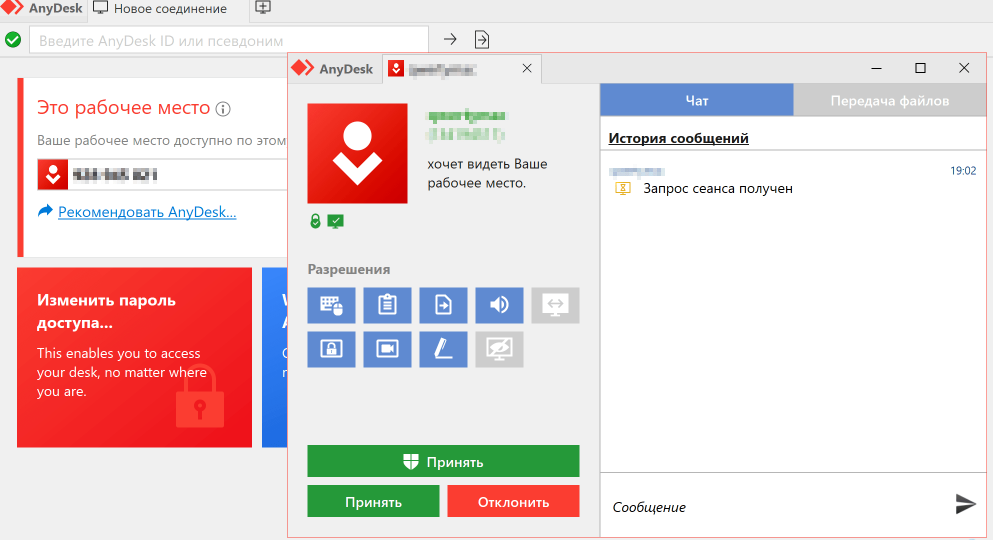This screenshot has height=540, width=993.
Task: Click the green verified monitor status icon
Action: [x=336, y=221]
